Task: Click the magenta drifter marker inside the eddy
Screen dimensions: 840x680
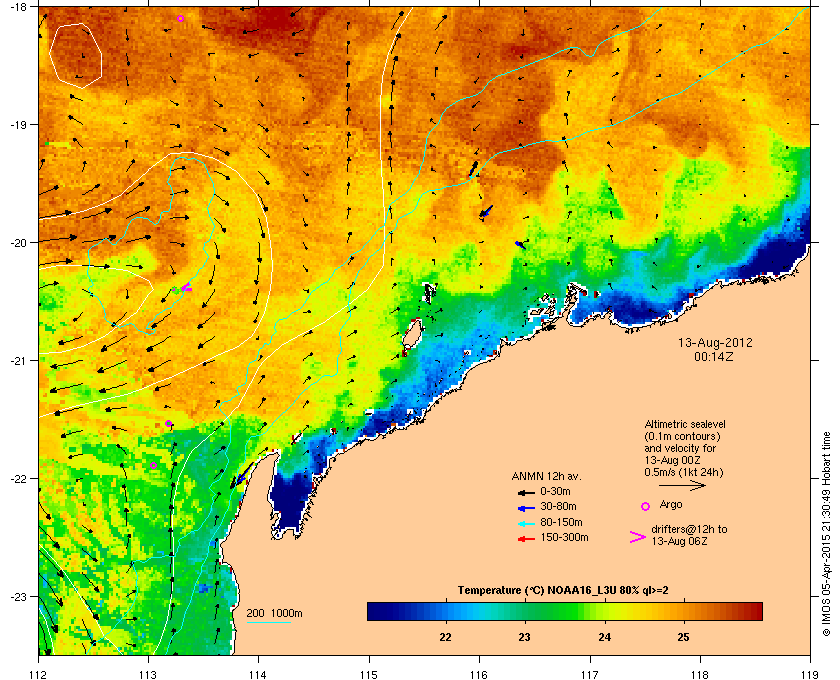Action: pyautogui.click(x=186, y=288)
